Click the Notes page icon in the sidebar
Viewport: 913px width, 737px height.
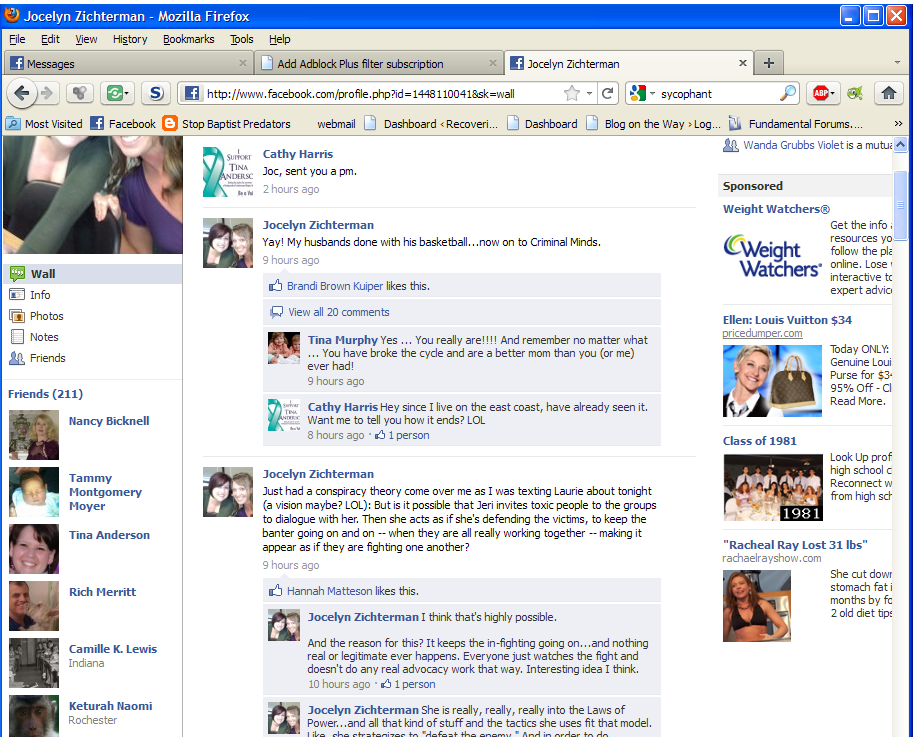click(x=17, y=336)
